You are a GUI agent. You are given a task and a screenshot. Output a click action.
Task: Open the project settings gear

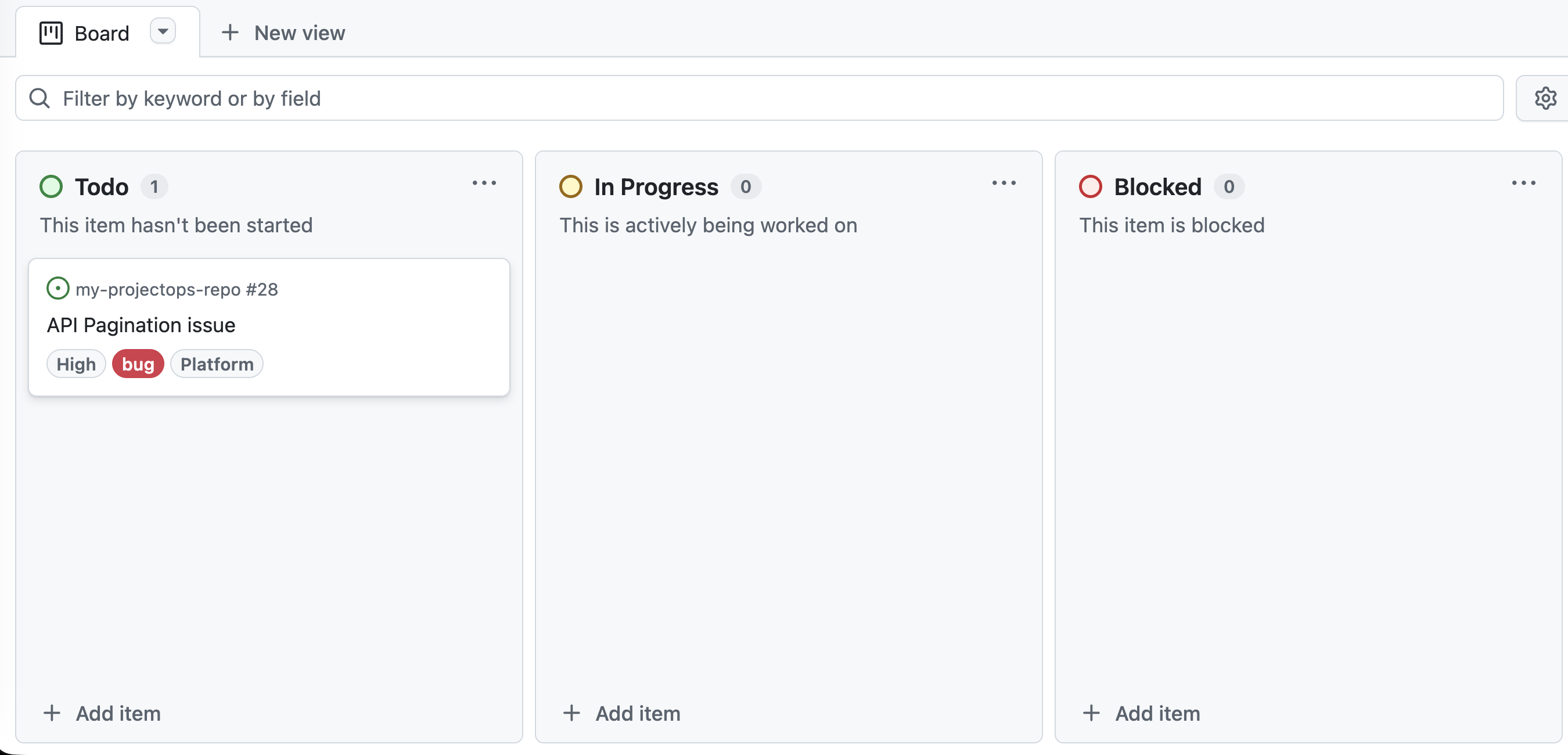coord(1545,98)
